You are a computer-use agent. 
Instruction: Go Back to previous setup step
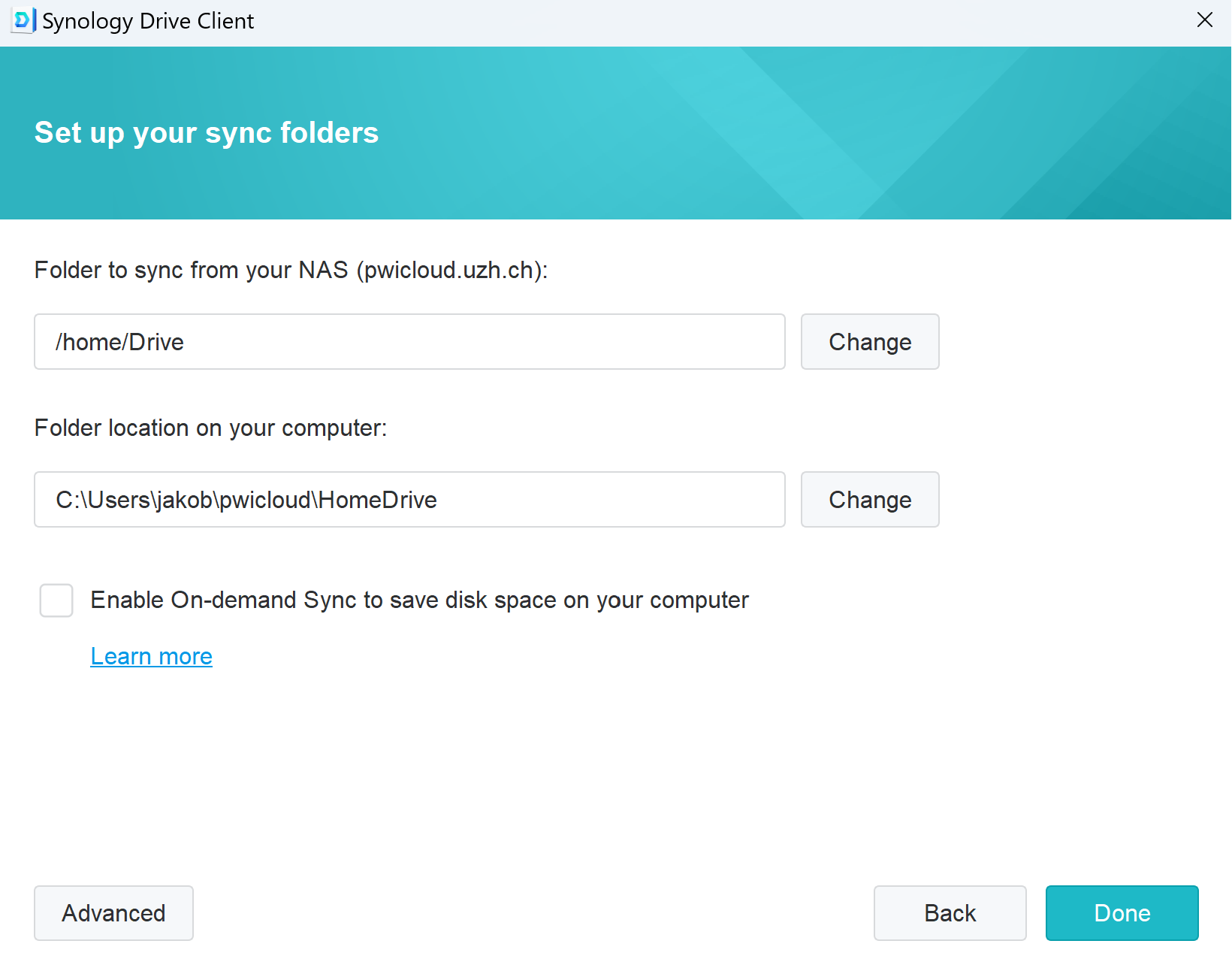pyautogui.click(x=950, y=913)
